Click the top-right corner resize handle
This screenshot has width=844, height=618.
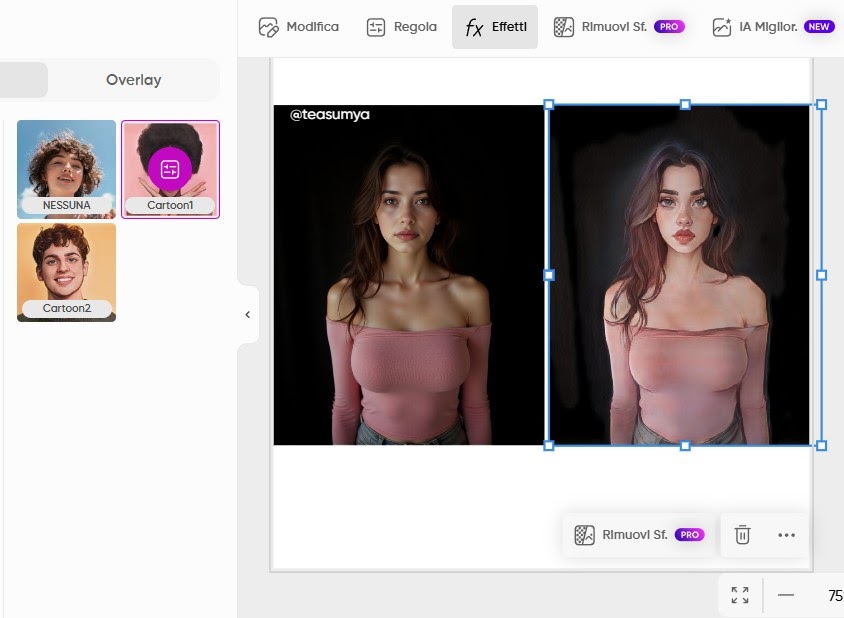(x=822, y=104)
